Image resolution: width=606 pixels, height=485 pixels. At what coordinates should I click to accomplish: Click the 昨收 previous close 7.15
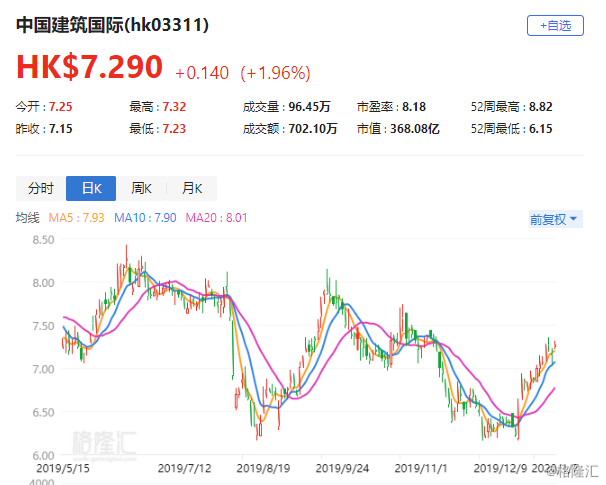point(60,129)
